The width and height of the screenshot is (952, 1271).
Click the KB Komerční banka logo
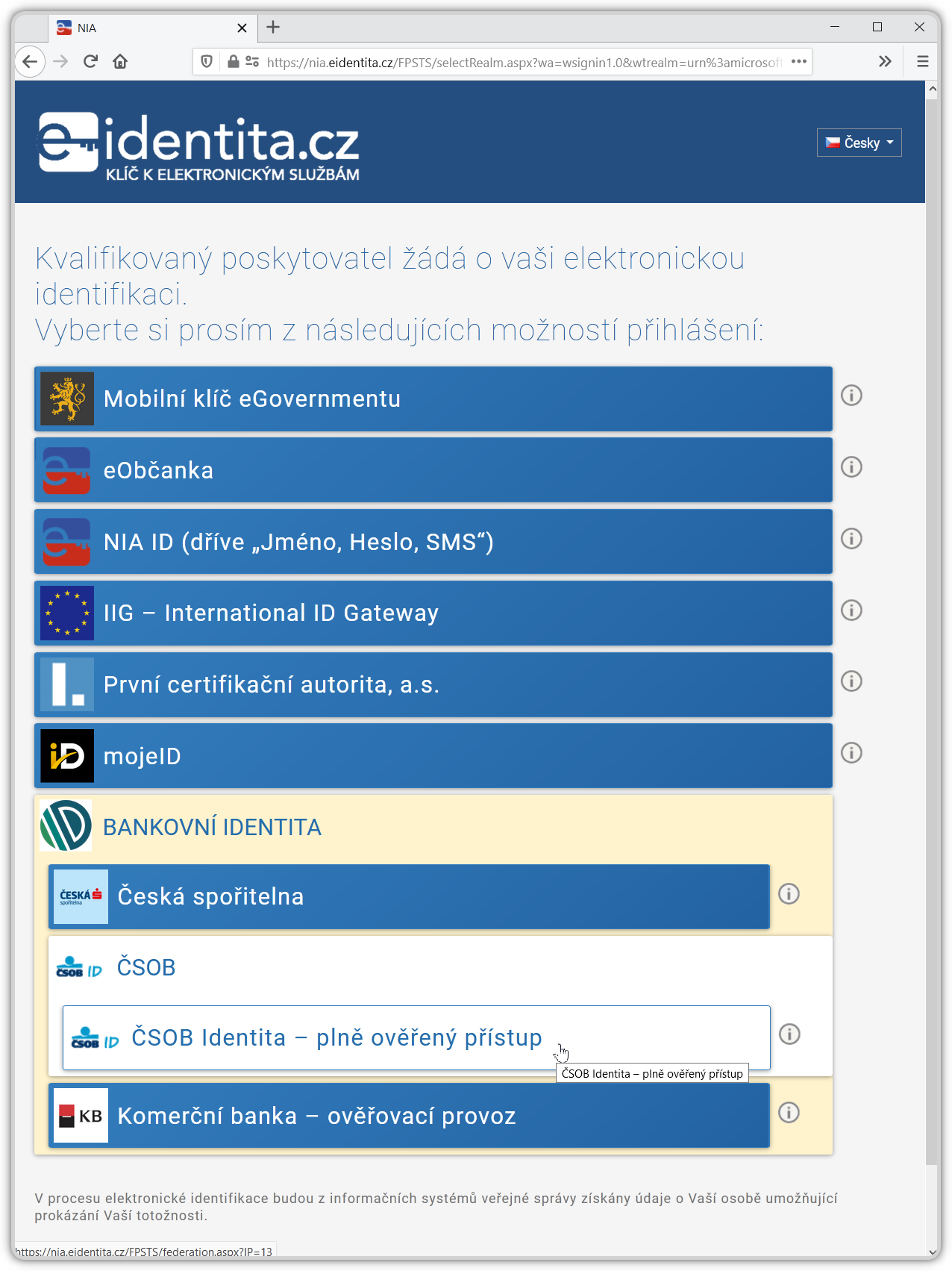(x=81, y=1116)
